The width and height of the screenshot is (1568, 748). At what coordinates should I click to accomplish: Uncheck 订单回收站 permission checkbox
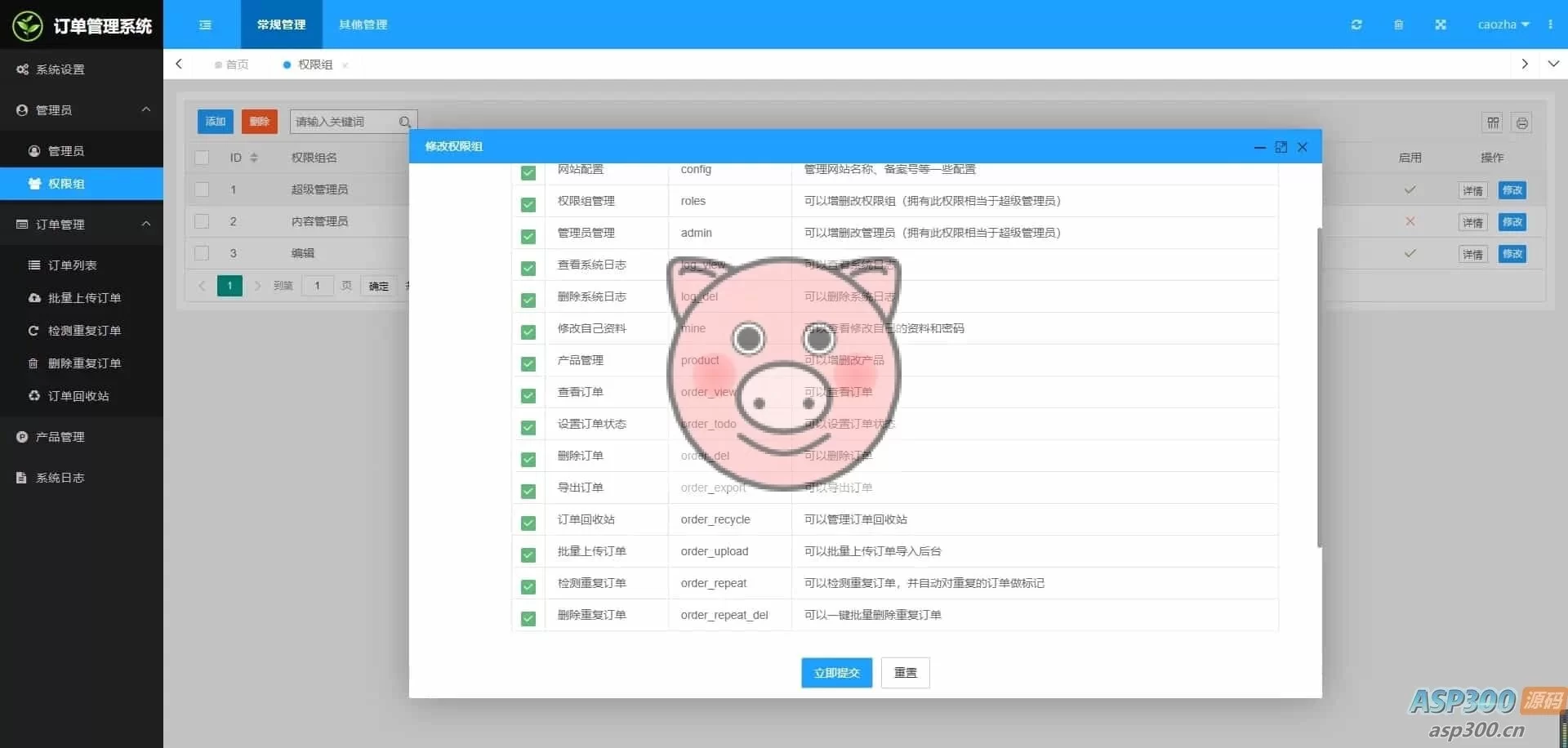point(528,523)
